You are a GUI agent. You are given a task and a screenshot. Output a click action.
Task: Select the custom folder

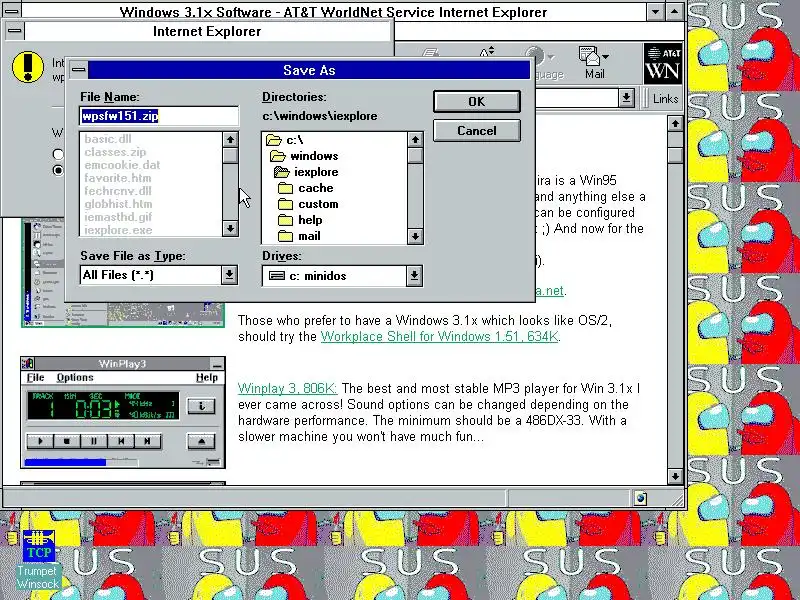(x=308, y=204)
